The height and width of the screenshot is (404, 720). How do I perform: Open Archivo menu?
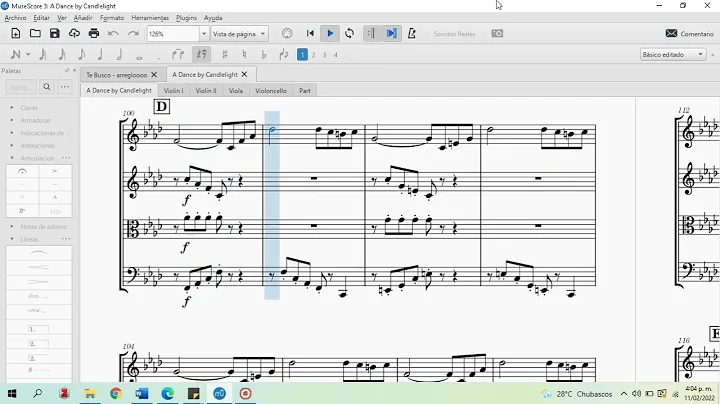[15, 18]
